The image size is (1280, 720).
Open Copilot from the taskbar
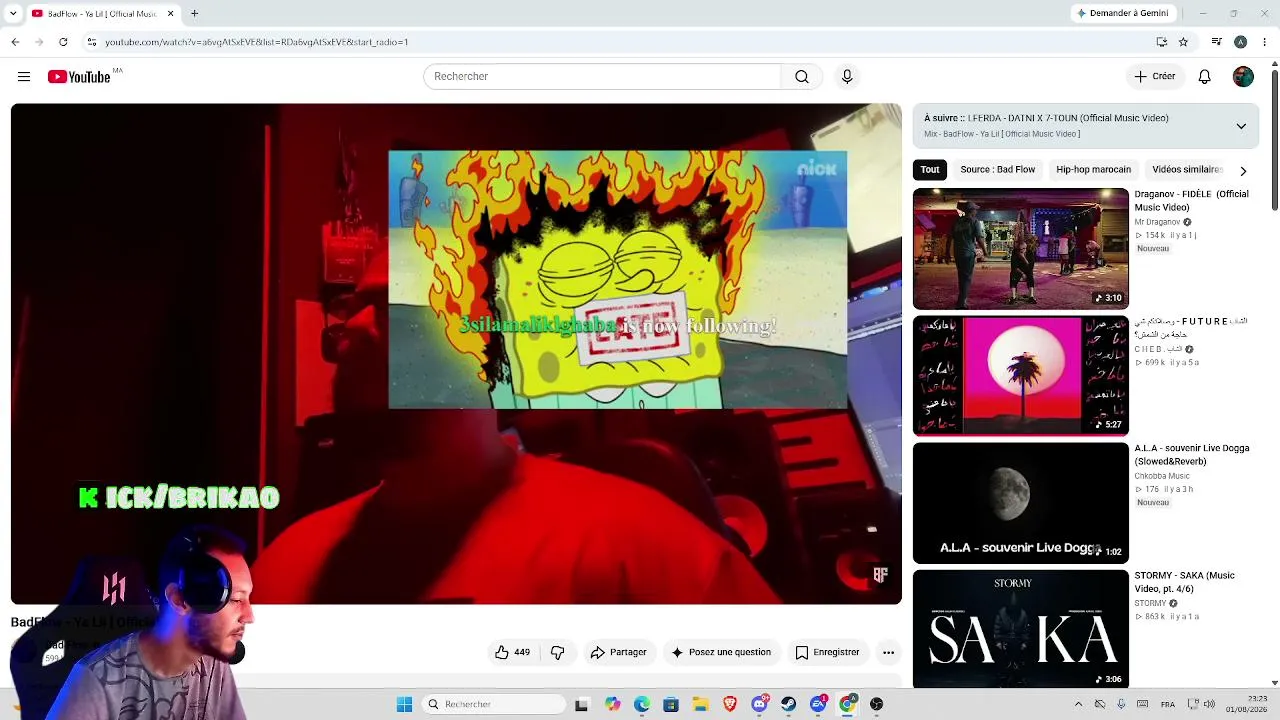(612, 704)
